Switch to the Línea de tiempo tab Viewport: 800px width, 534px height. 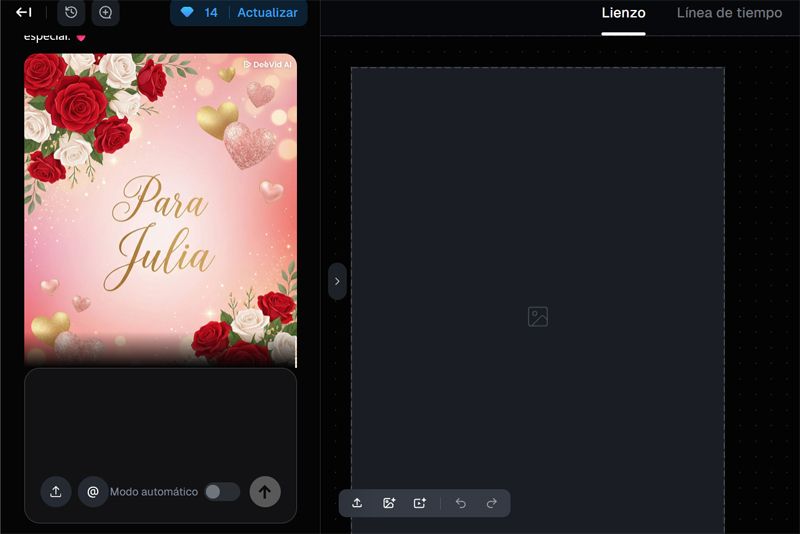[x=729, y=13]
